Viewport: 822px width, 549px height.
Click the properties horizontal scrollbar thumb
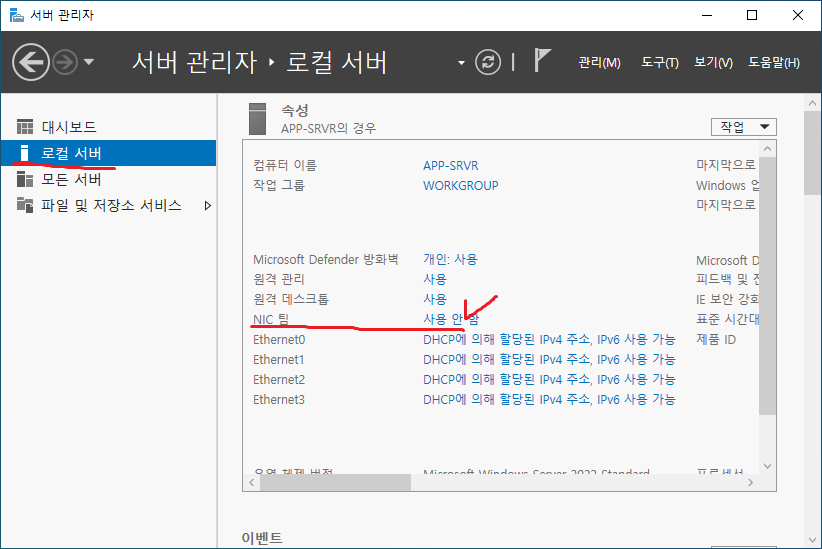pos(336,482)
